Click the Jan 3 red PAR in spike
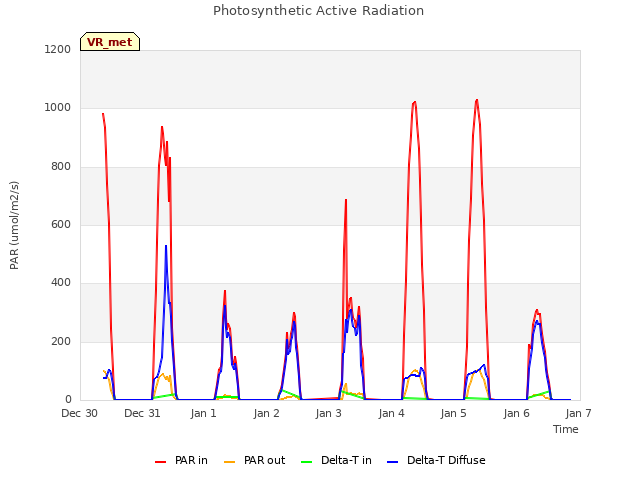640x480 pixels. [x=346, y=200]
